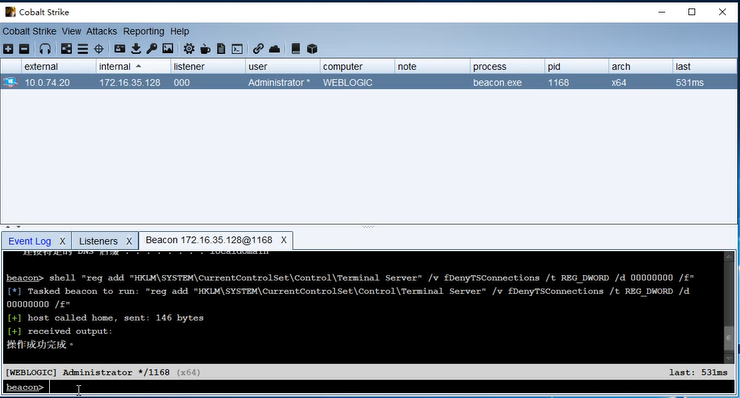Image resolution: width=740 pixels, height=398 pixels.
Task: Click Host a file chain-link icon
Action: coord(258,49)
